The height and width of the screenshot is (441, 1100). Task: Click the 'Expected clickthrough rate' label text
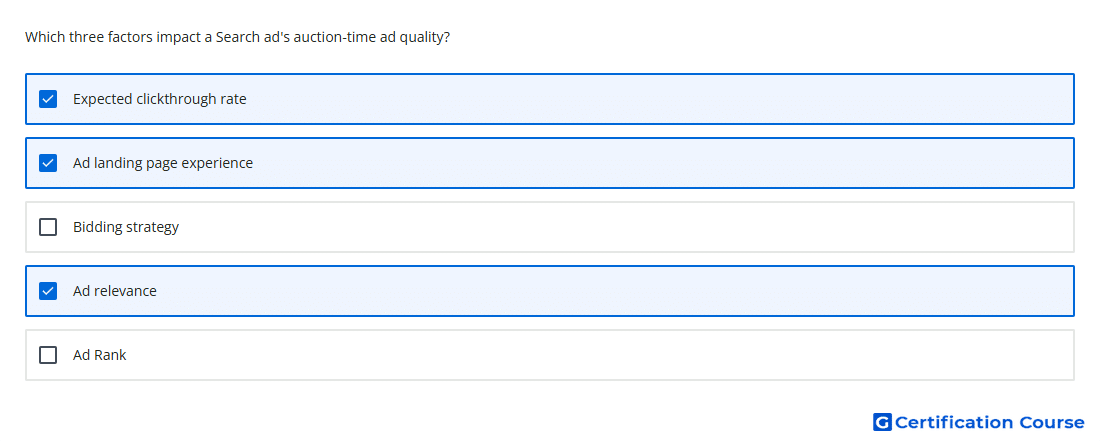(x=160, y=99)
